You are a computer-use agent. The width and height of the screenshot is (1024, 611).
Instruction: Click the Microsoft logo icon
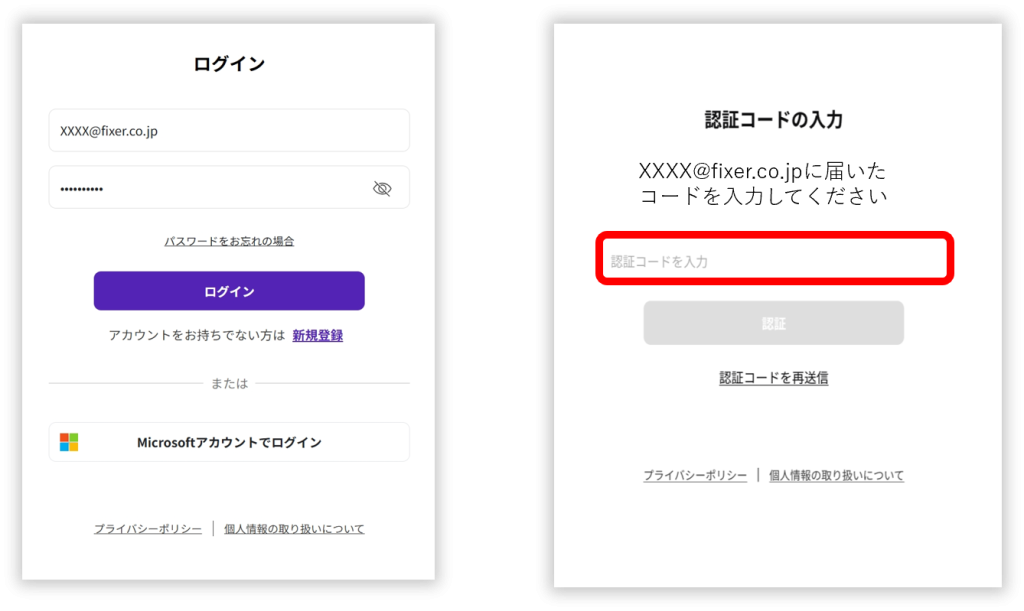[69, 442]
